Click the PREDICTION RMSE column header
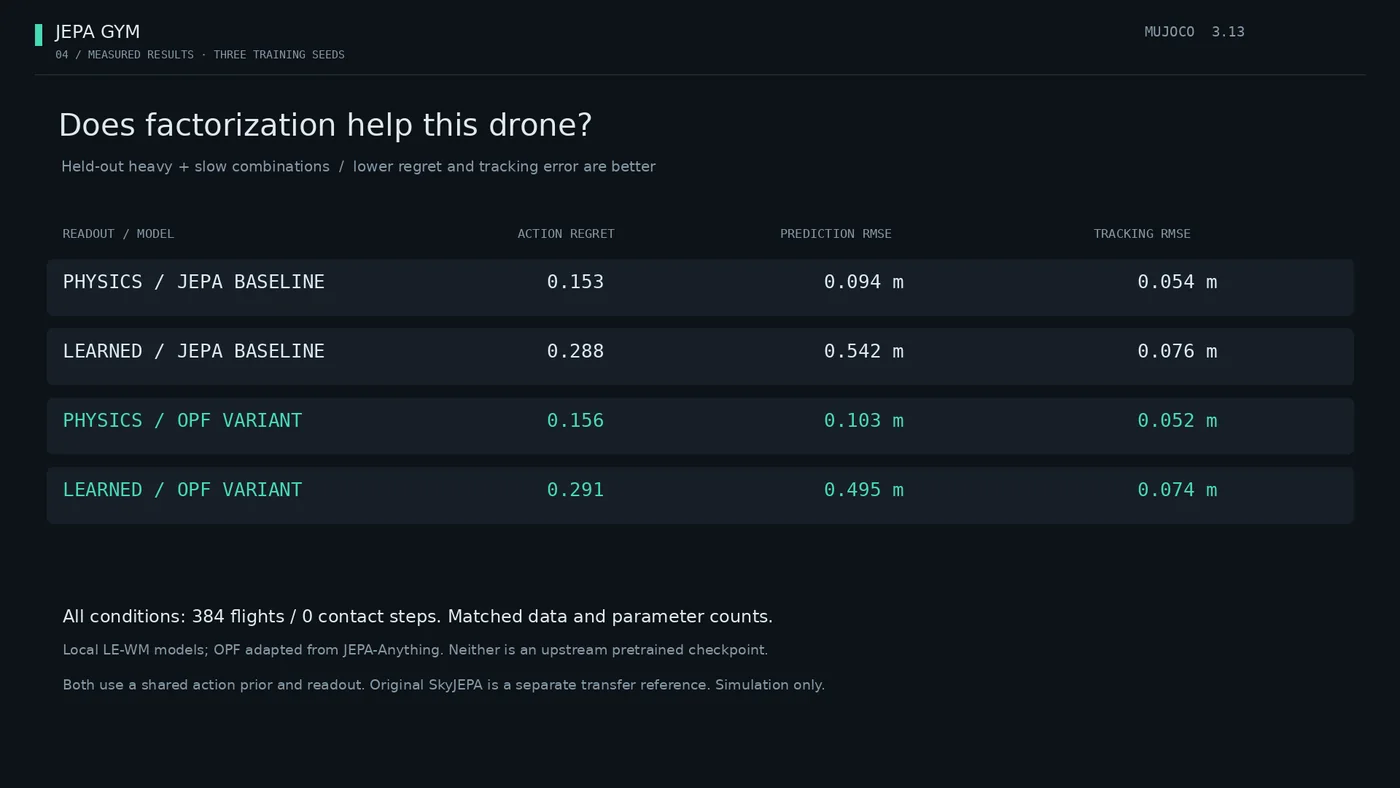This screenshot has height=788, width=1400. pos(836,234)
